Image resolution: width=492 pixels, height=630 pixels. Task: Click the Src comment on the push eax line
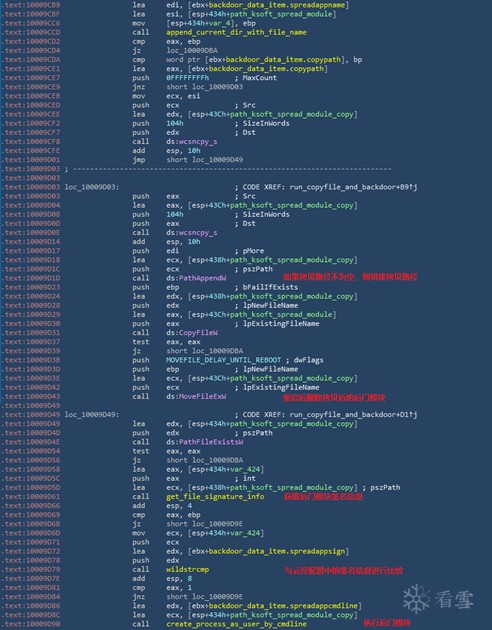coord(249,196)
